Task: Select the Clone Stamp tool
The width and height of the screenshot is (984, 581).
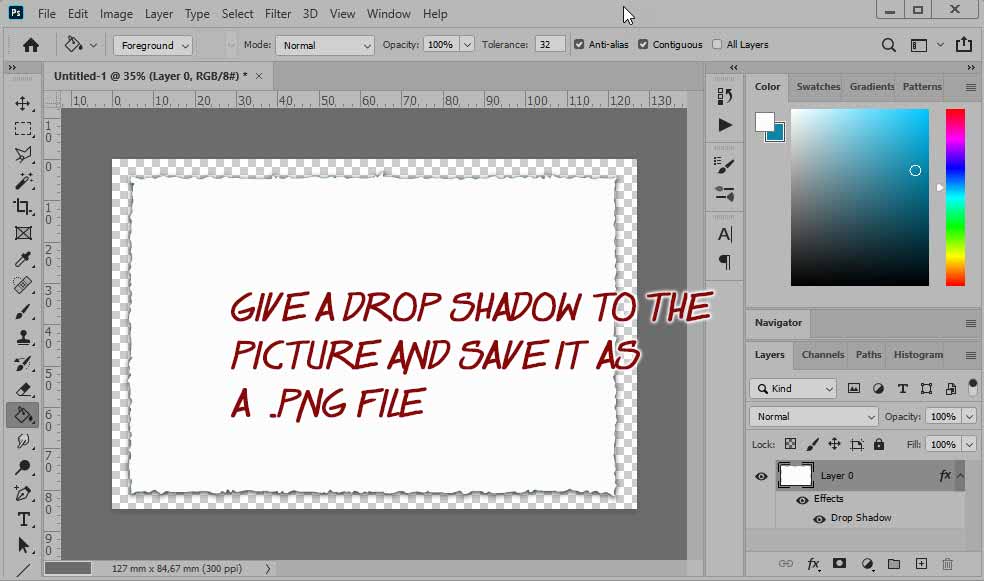Action: click(23, 338)
